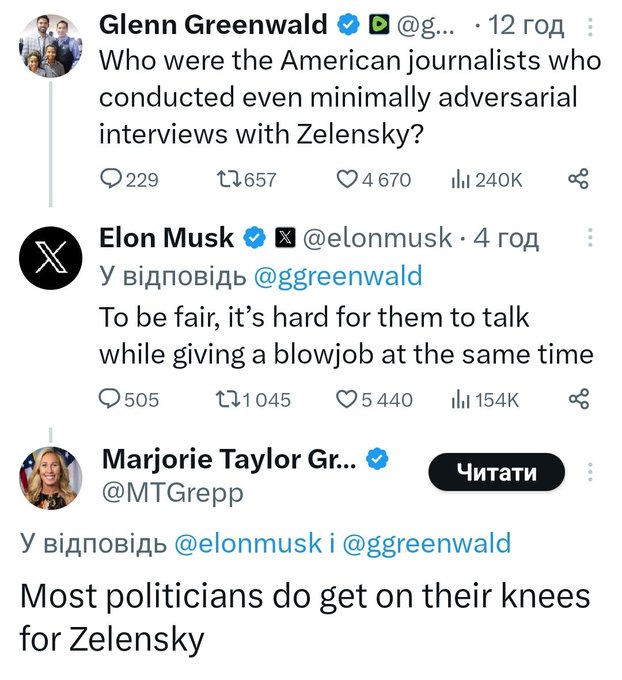Open more options on Marjorie Taylor Greene's tweet
This screenshot has height=680, width=622.
point(590,471)
